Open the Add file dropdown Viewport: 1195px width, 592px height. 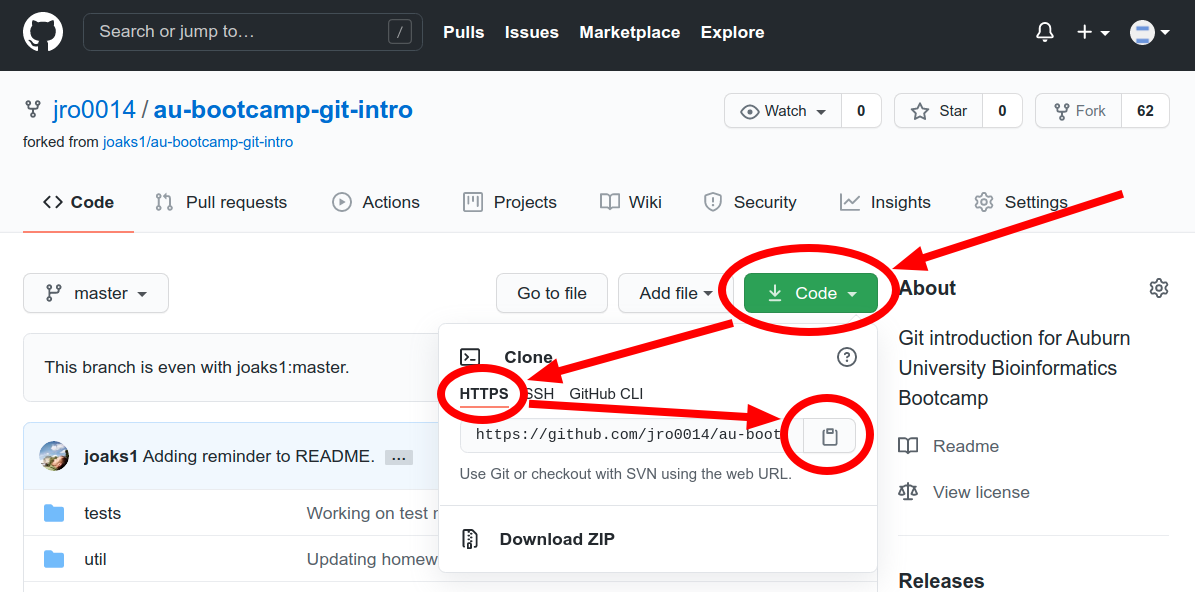pos(676,293)
